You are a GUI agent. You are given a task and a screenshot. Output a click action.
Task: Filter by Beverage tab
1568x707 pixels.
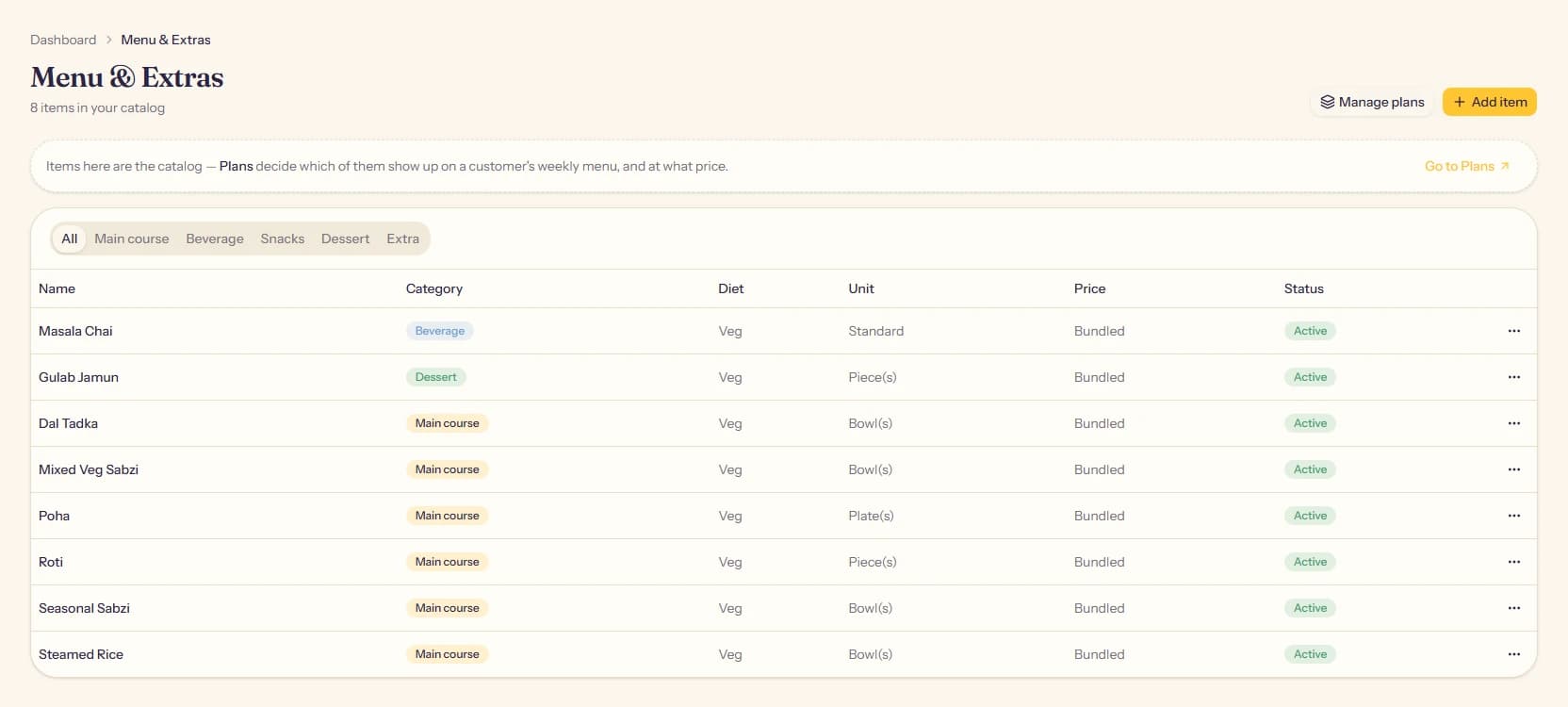pyautogui.click(x=215, y=238)
